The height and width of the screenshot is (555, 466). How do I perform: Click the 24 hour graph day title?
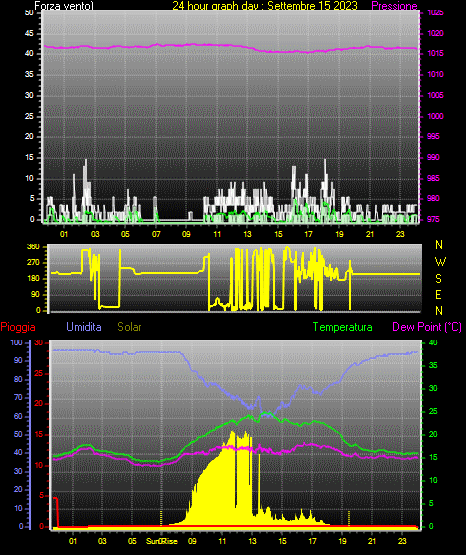click(265, 6)
